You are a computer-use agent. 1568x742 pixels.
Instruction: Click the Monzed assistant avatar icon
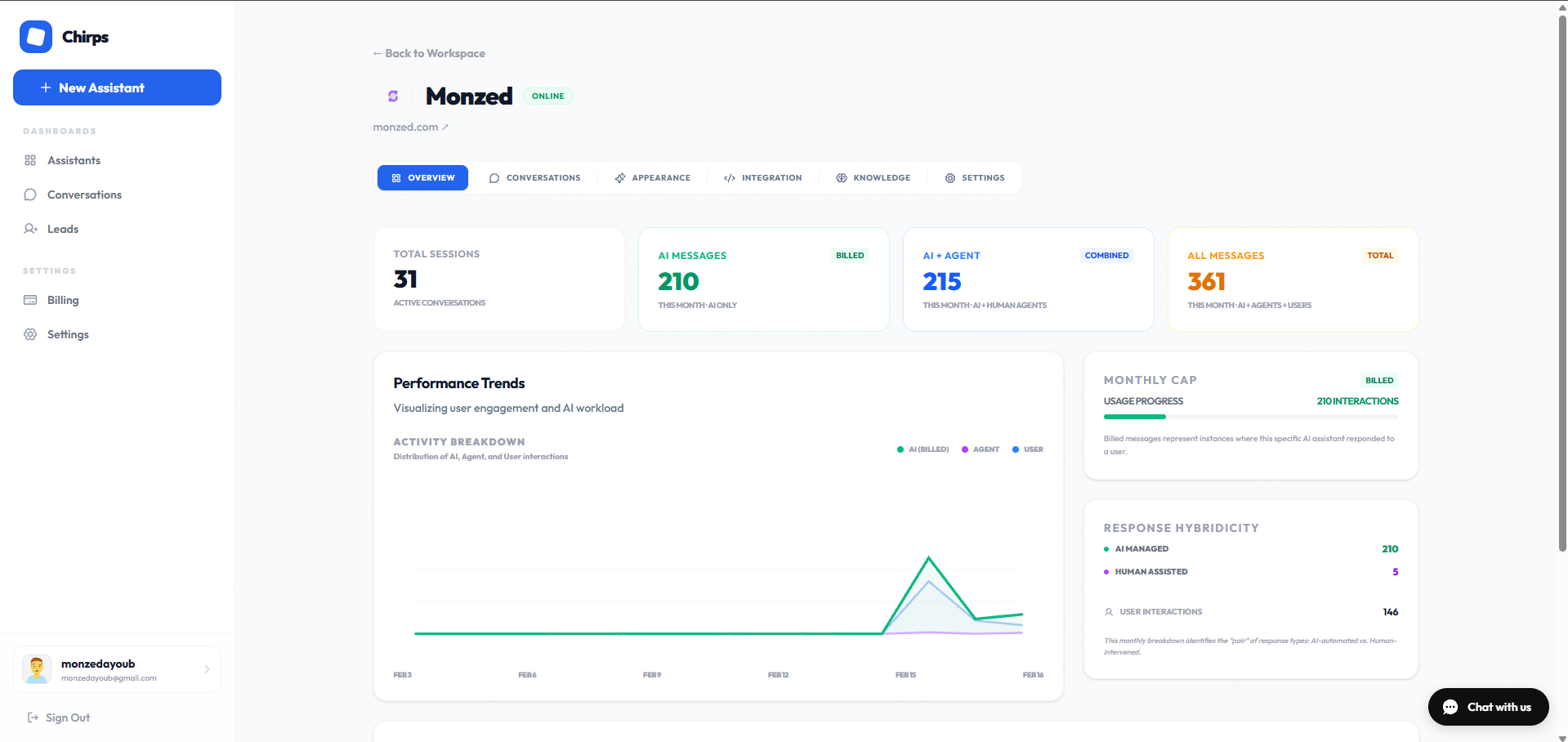click(393, 96)
